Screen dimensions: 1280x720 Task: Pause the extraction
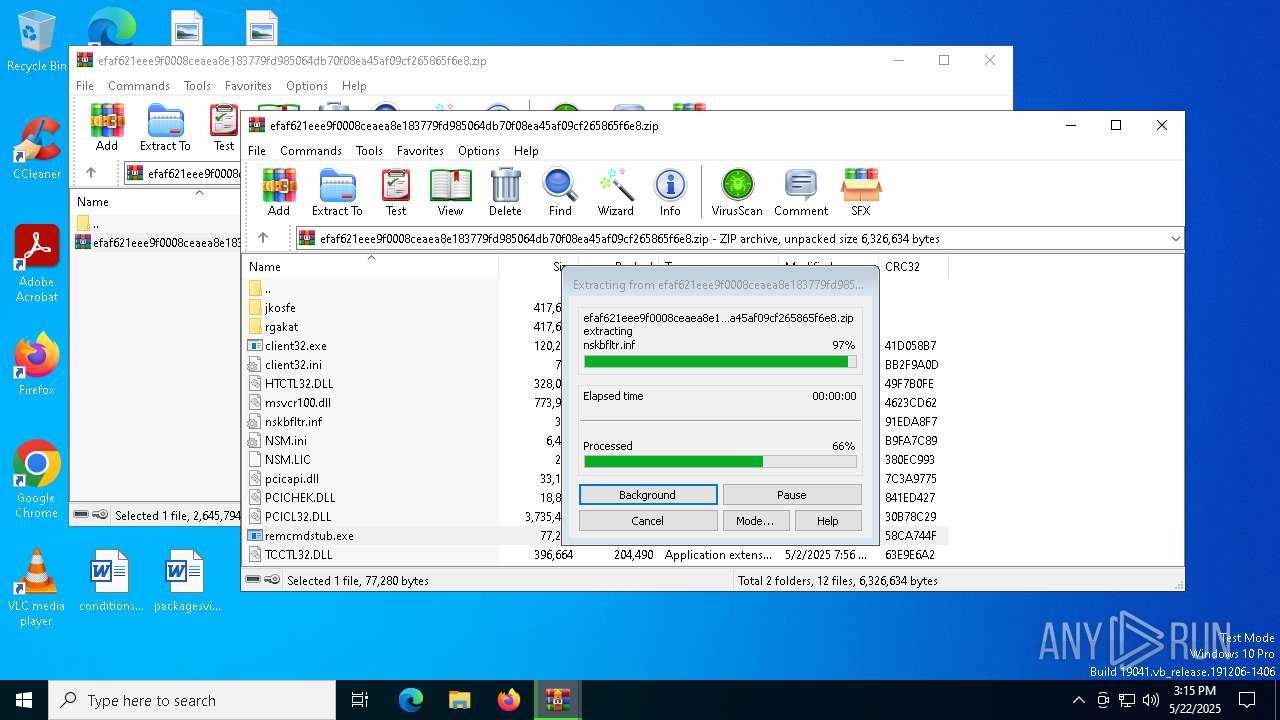(x=792, y=495)
